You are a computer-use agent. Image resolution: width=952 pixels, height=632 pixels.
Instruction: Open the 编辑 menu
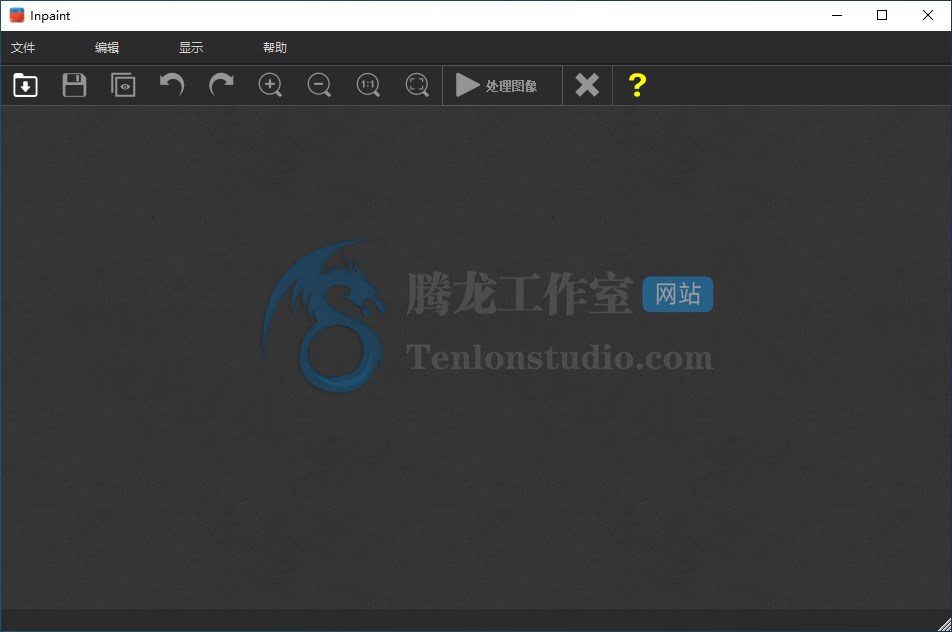click(107, 47)
